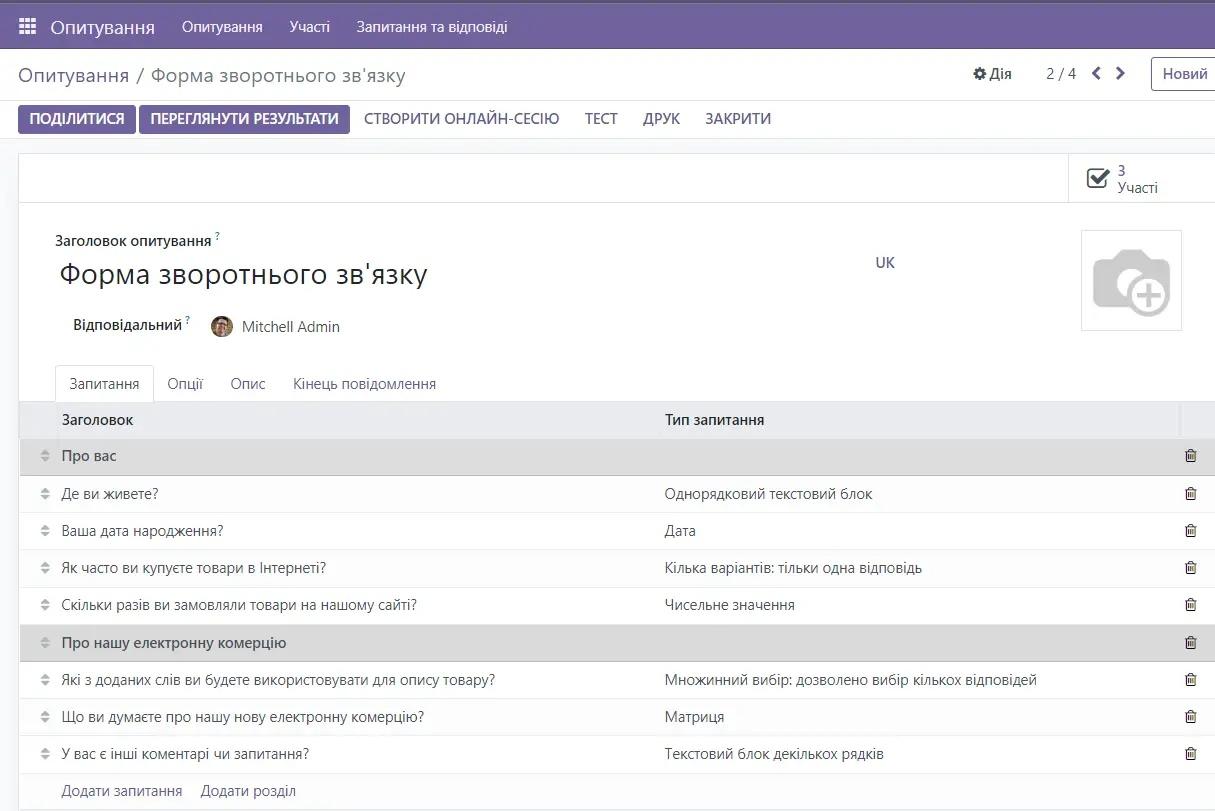1215x811 pixels.
Task: Delete the 'Про вас' section row
Action: (x=1190, y=456)
